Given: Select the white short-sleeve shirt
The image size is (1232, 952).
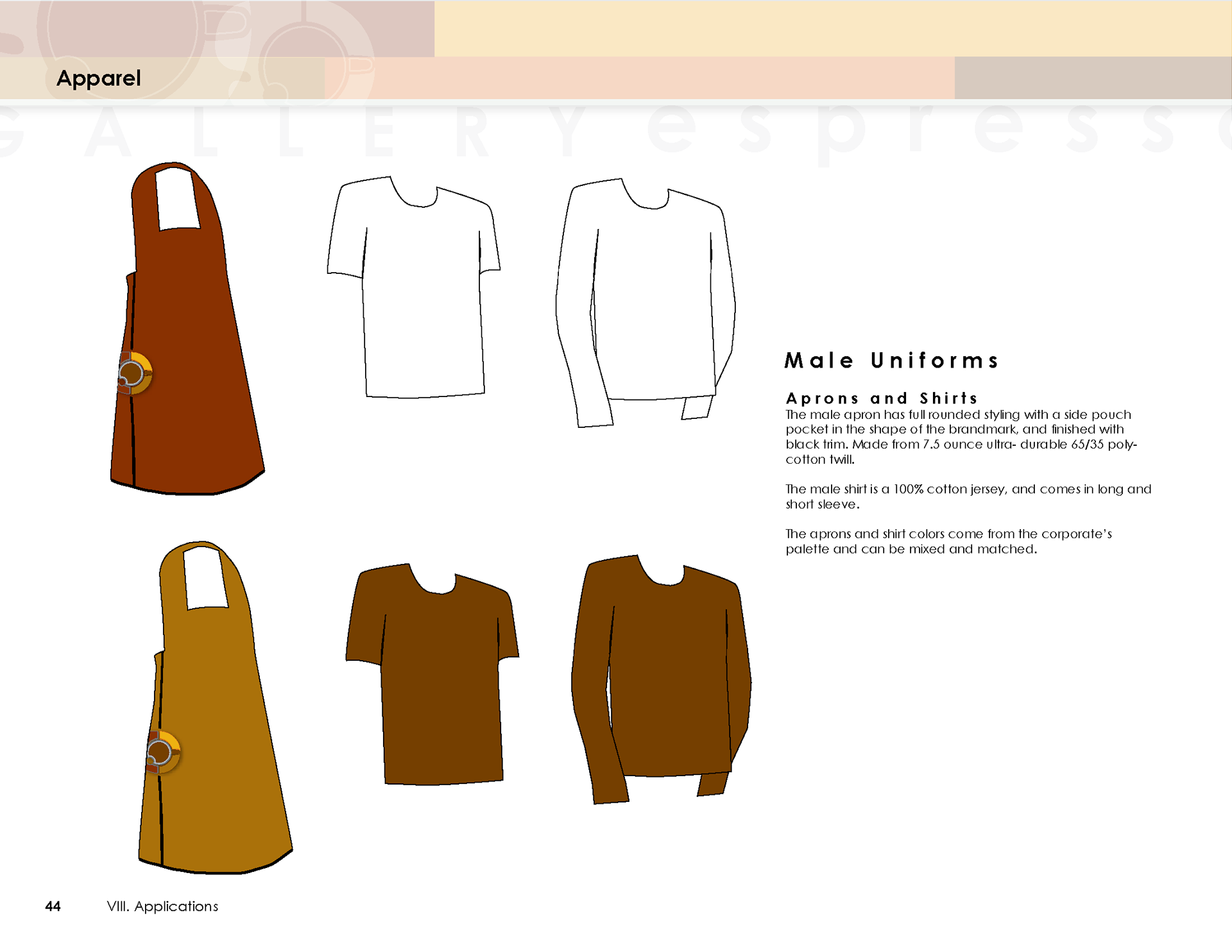Looking at the screenshot, I should (414, 287).
